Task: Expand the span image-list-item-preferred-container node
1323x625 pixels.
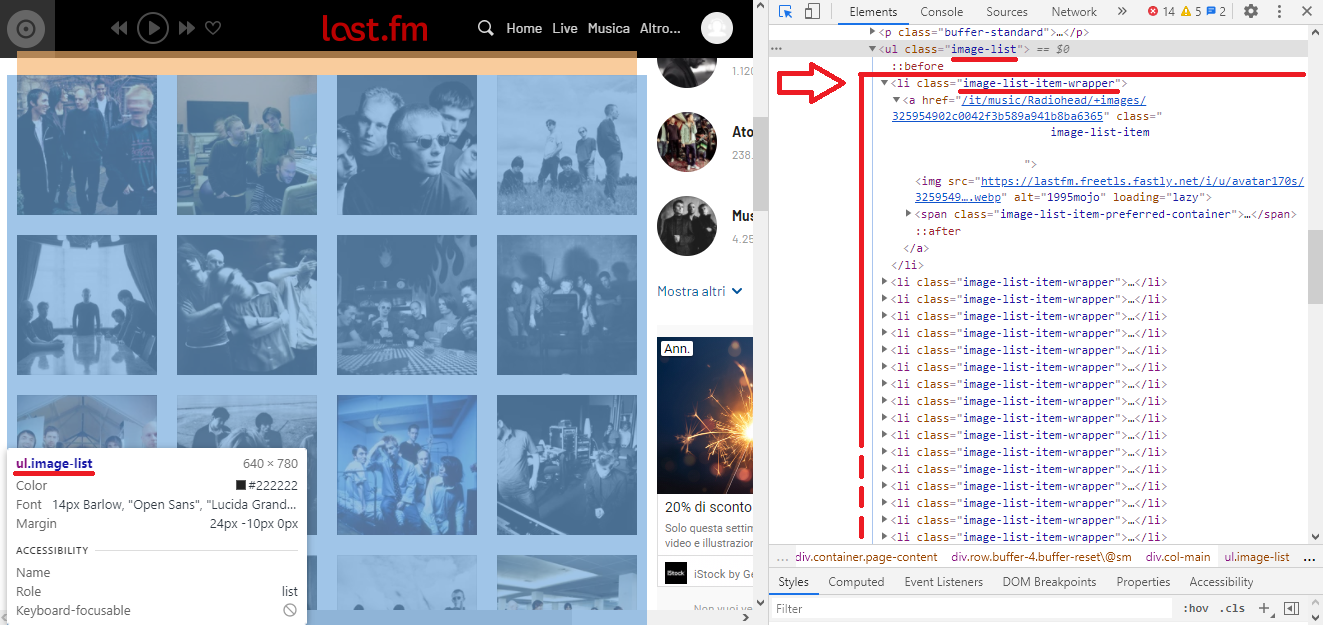Action: 908,214
